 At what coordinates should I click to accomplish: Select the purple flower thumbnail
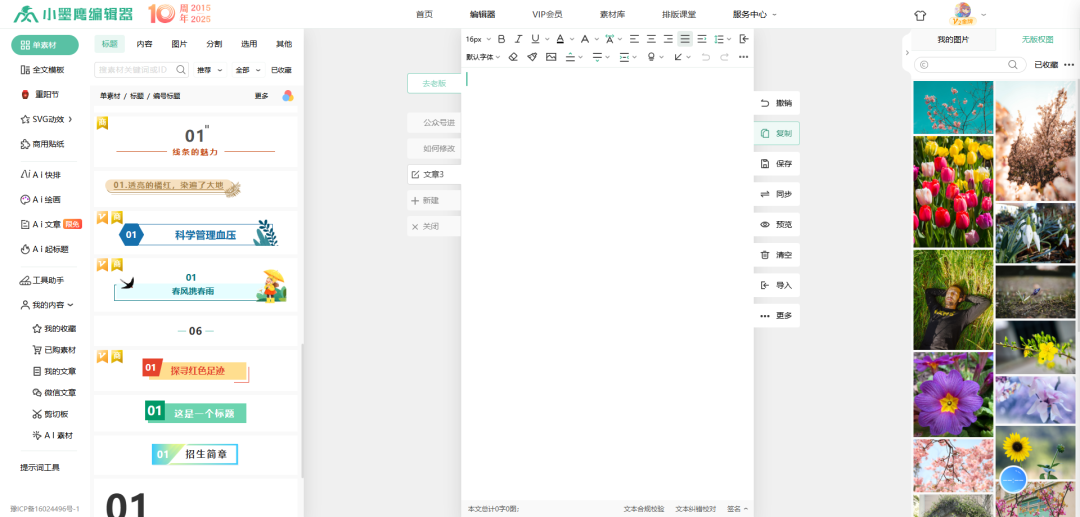tap(953, 394)
